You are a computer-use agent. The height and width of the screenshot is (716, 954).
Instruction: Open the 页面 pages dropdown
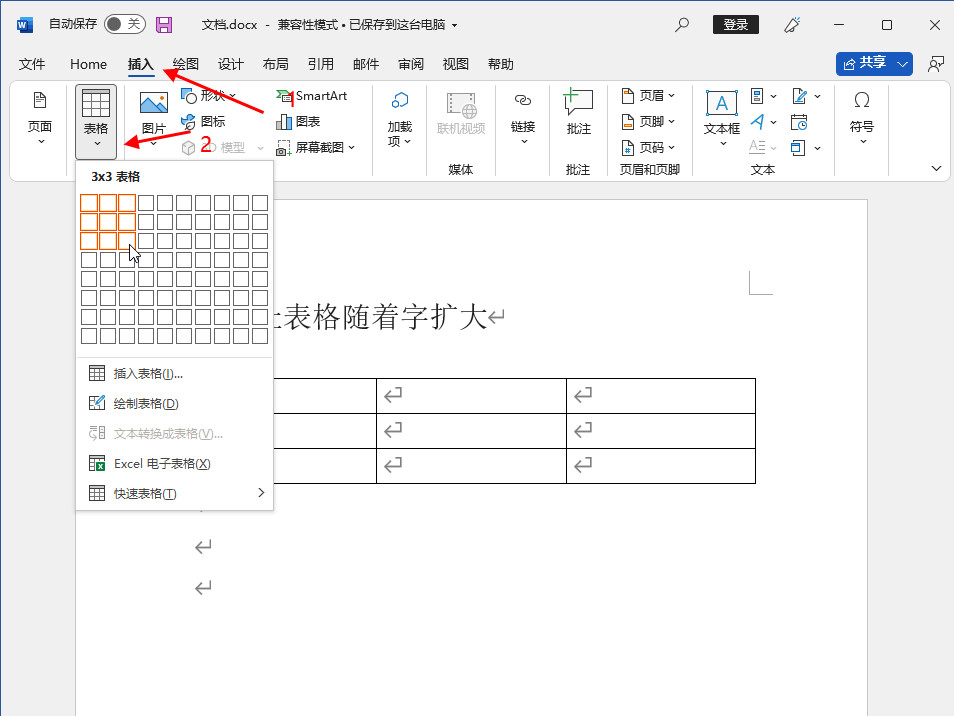click(x=40, y=119)
